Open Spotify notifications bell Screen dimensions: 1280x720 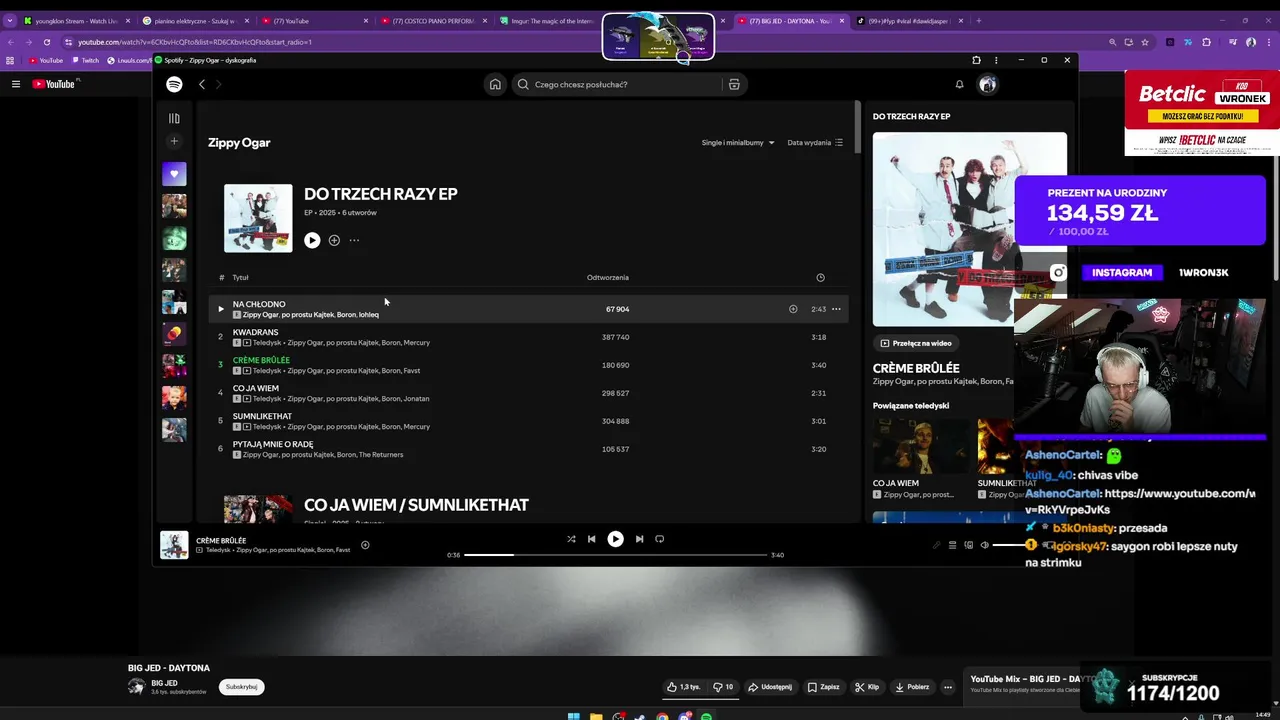[x=959, y=85]
